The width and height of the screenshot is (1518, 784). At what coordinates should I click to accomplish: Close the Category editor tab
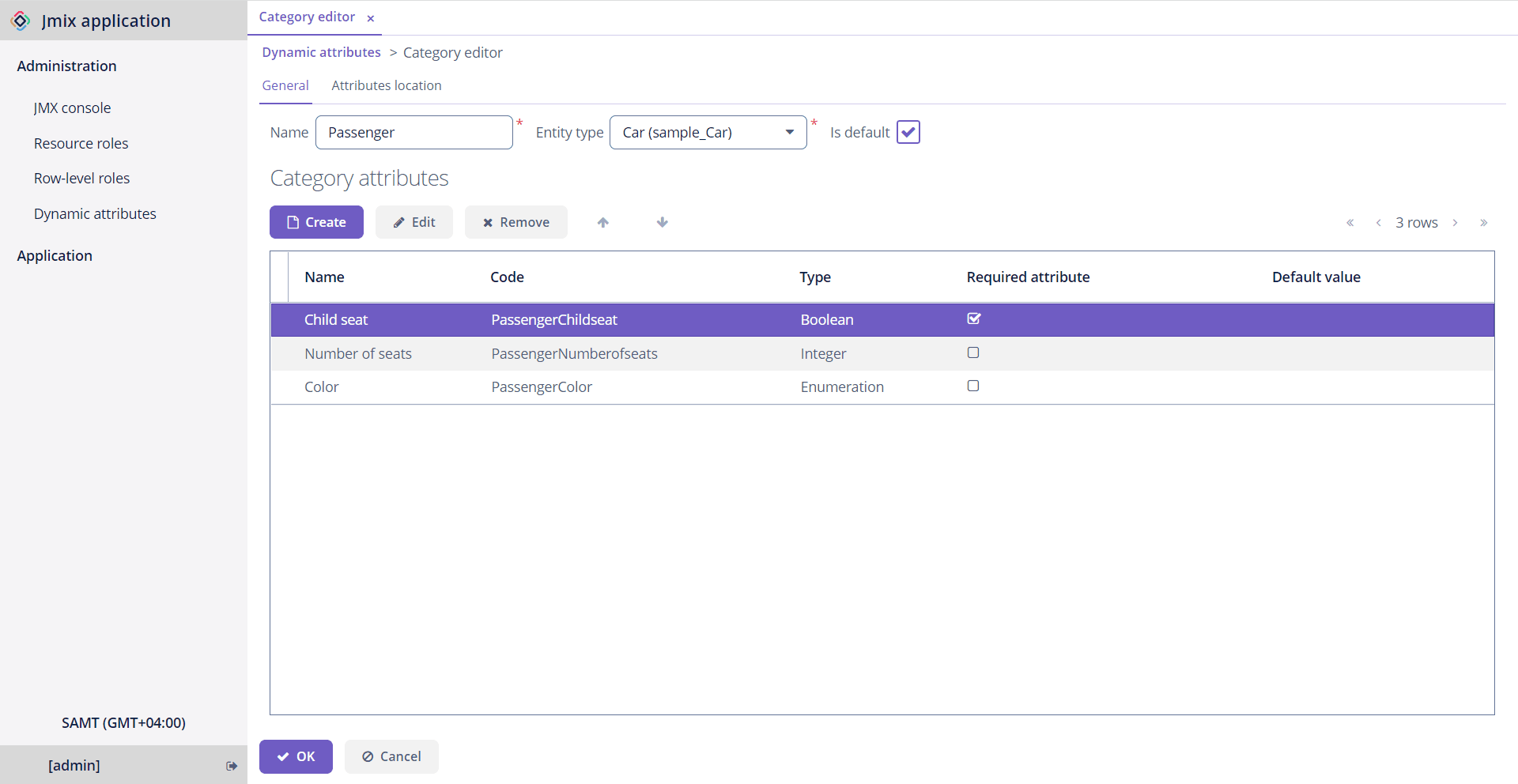[371, 18]
